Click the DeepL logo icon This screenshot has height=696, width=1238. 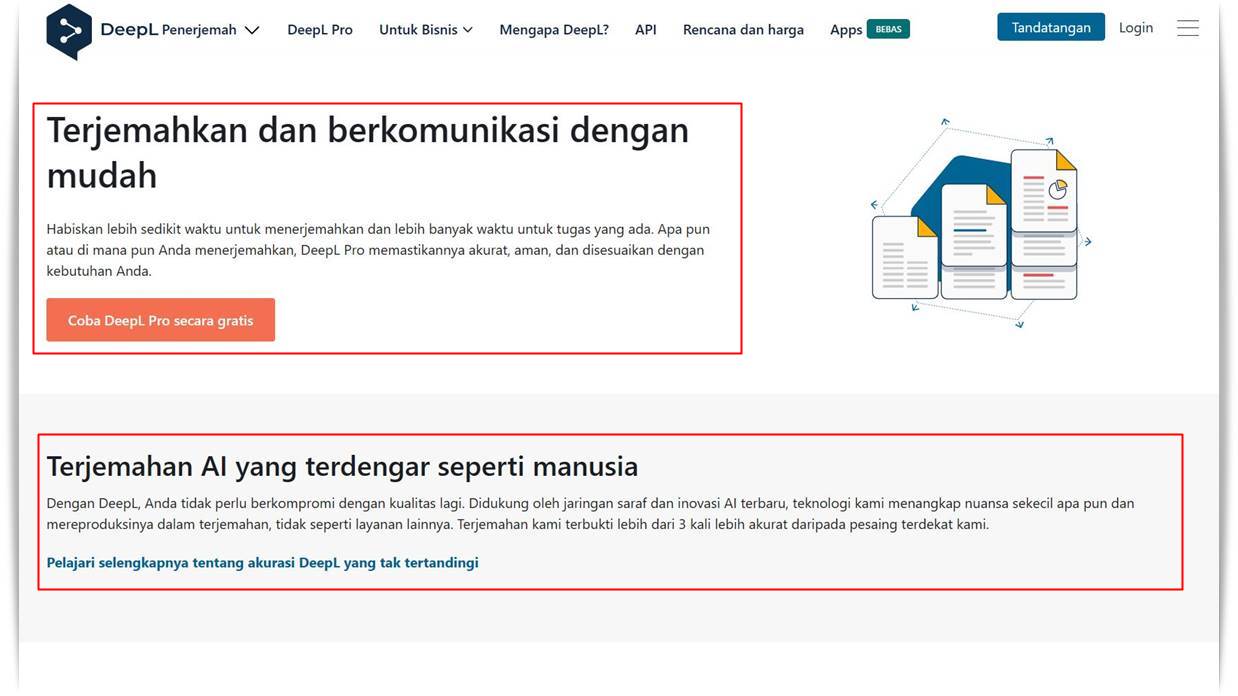pos(69,30)
